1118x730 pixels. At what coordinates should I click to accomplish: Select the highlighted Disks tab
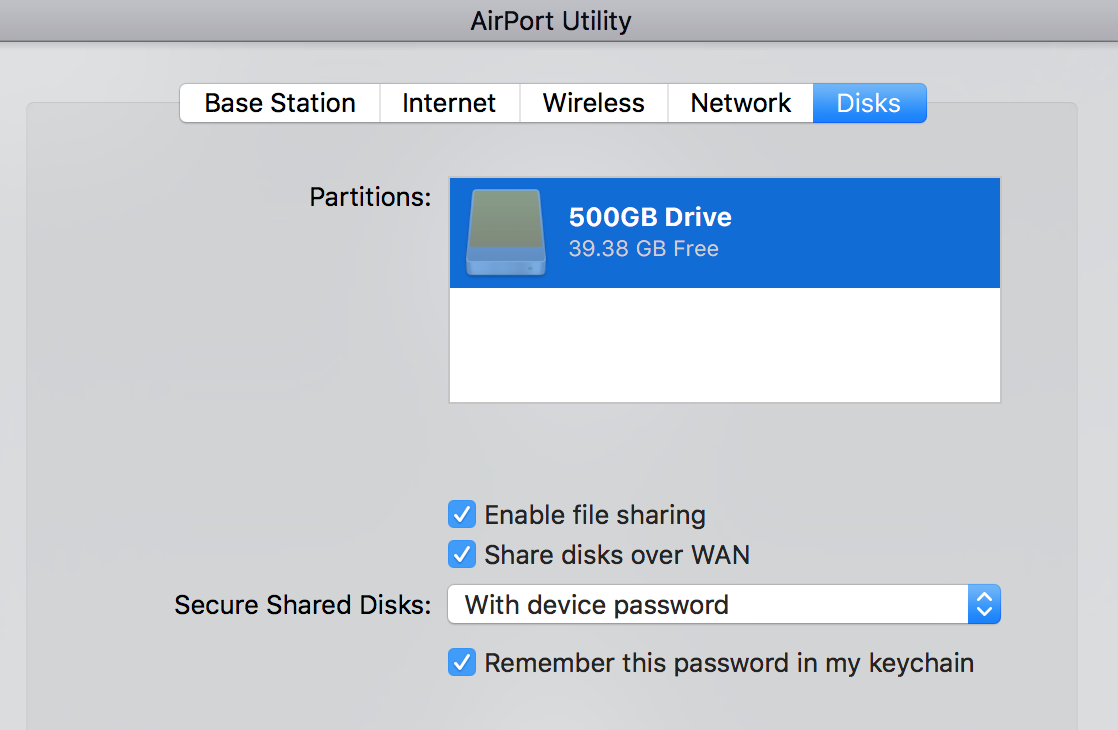pos(869,102)
